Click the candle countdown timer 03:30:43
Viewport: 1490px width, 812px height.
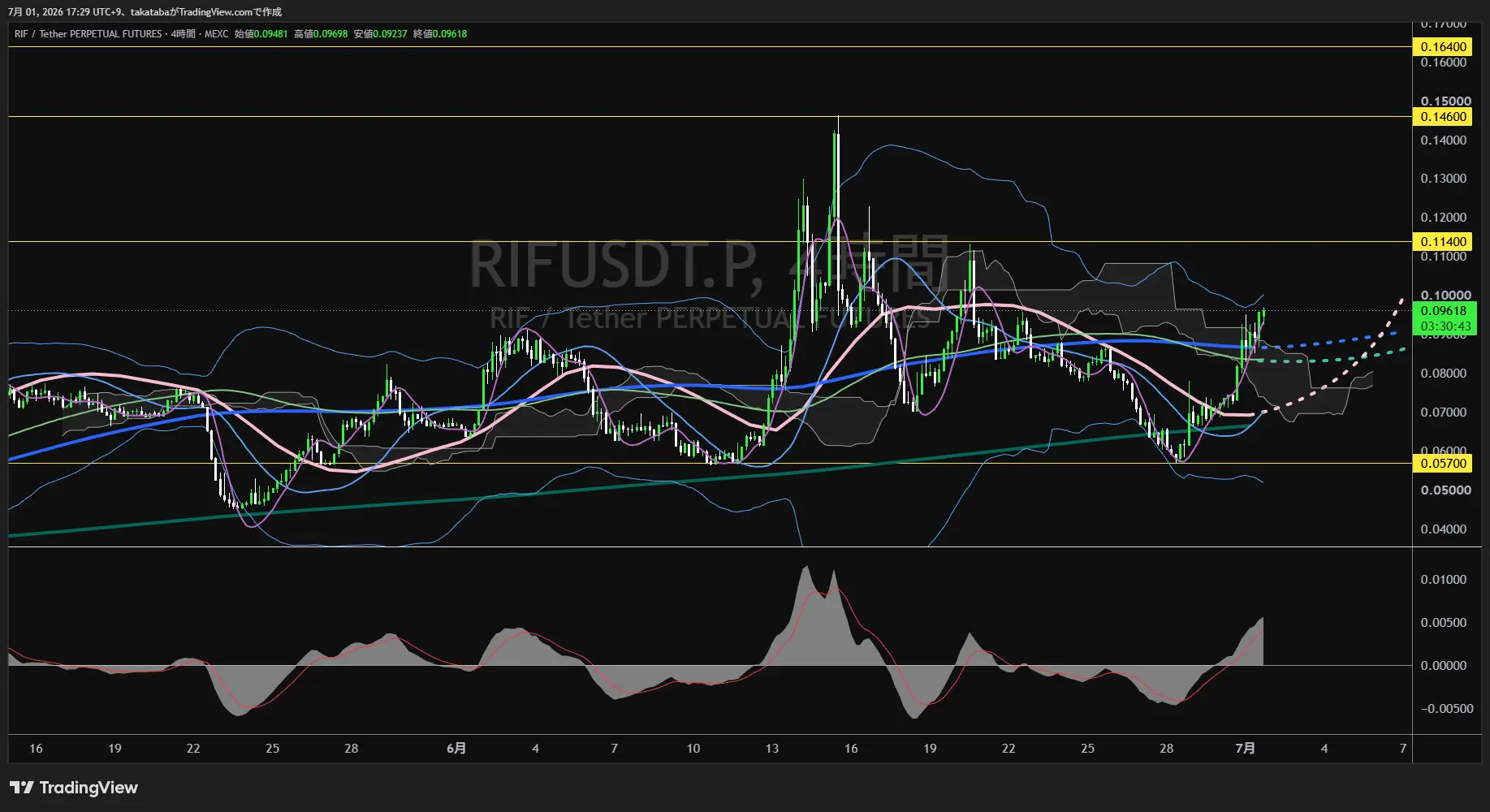coord(1445,326)
